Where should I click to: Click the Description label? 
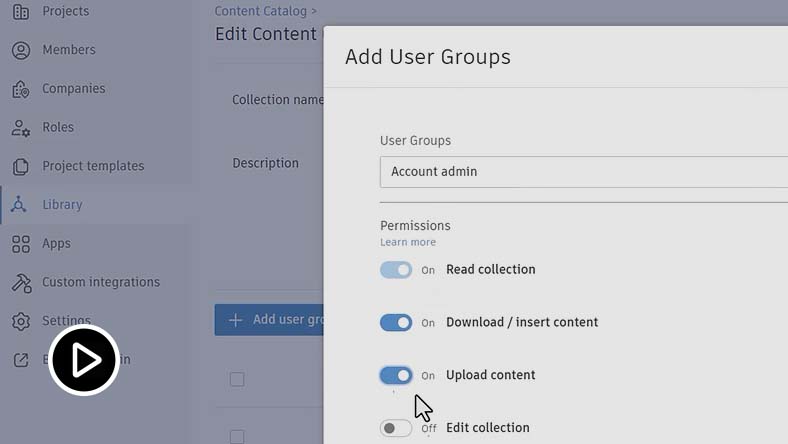(x=265, y=163)
